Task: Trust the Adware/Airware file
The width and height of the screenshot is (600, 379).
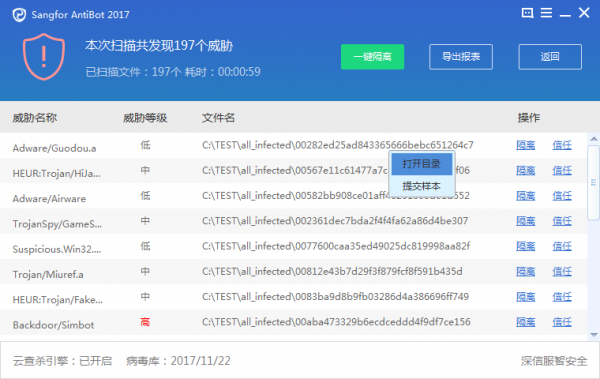Action: click(x=562, y=196)
